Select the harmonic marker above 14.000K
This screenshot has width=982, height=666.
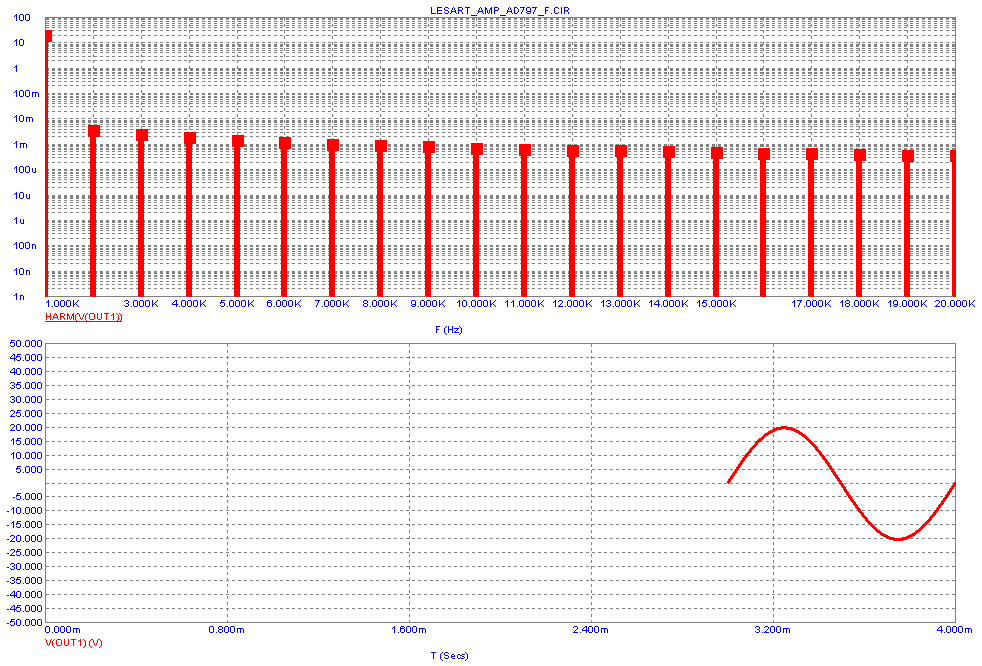click(x=668, y=152)
